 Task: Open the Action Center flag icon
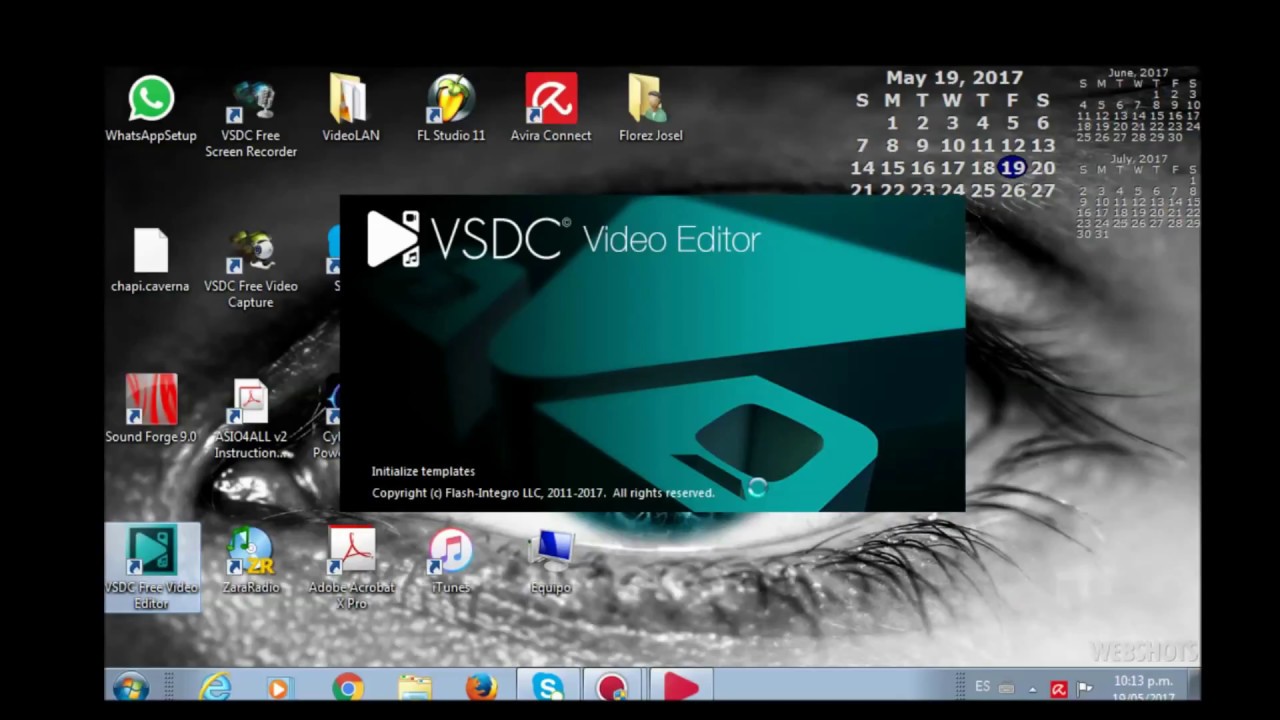click(1084, 689)
